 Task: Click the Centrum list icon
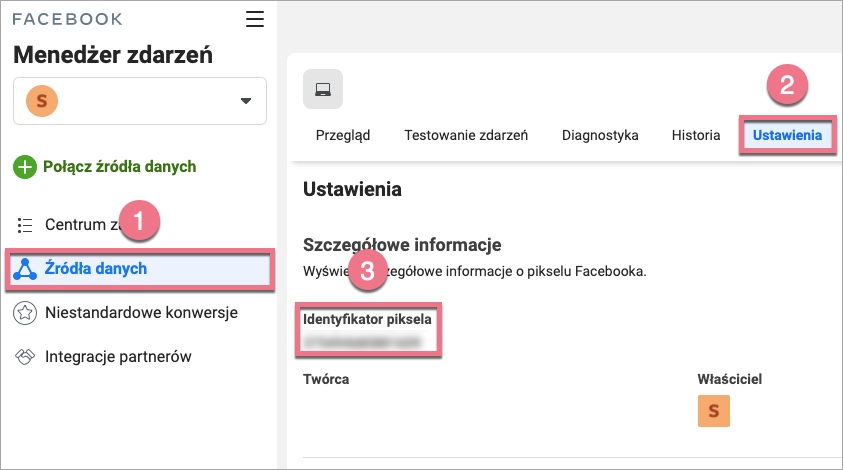pos(26,225)
